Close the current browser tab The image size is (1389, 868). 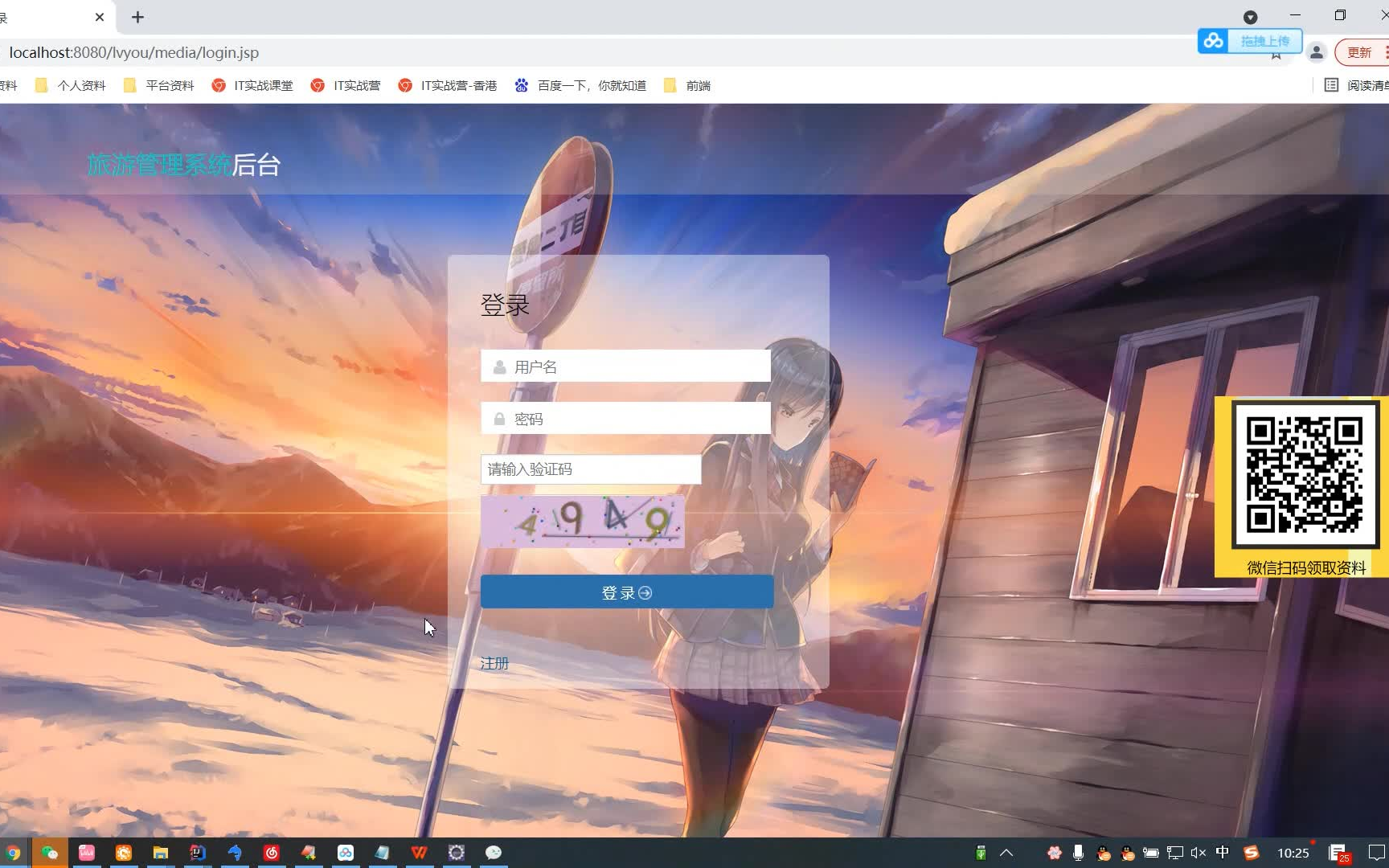100,17
